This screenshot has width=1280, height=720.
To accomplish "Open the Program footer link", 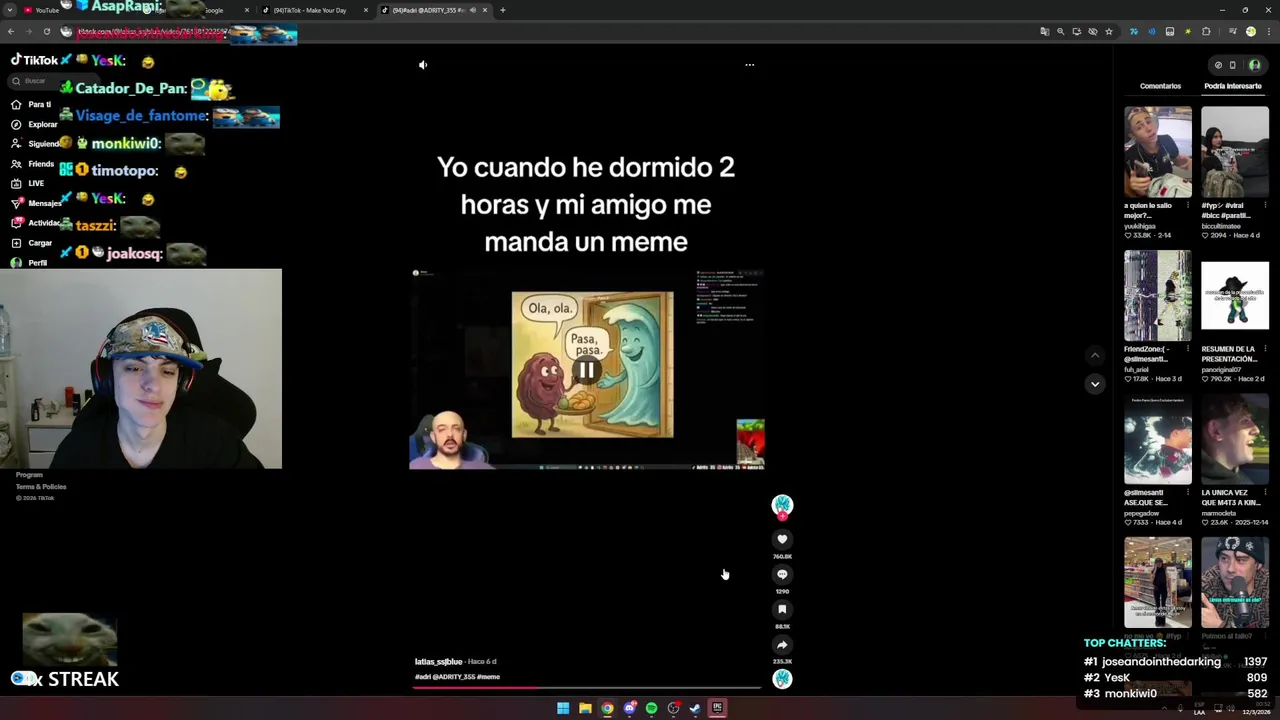I will (29, 475).
